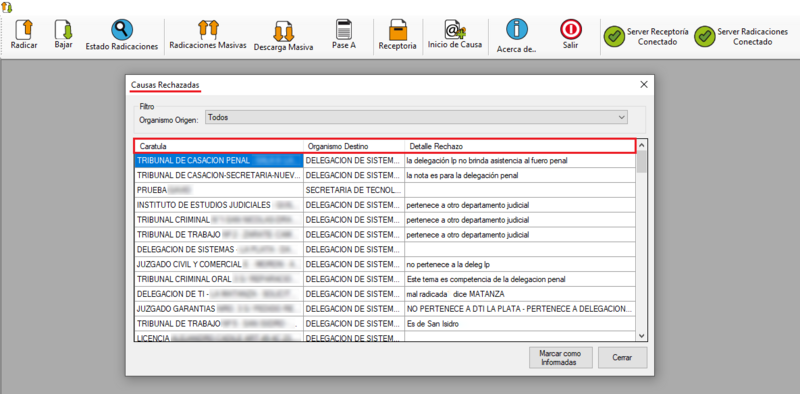Start Descarga Masiva from toolbar

(283, 31)
